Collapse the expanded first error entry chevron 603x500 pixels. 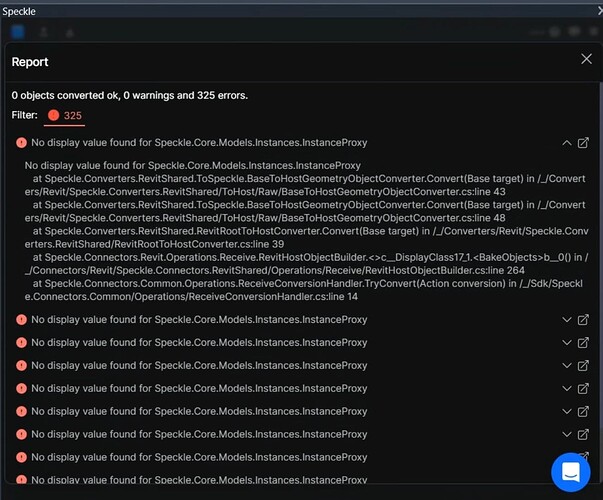pyautogui.click(x=566, y=143)
